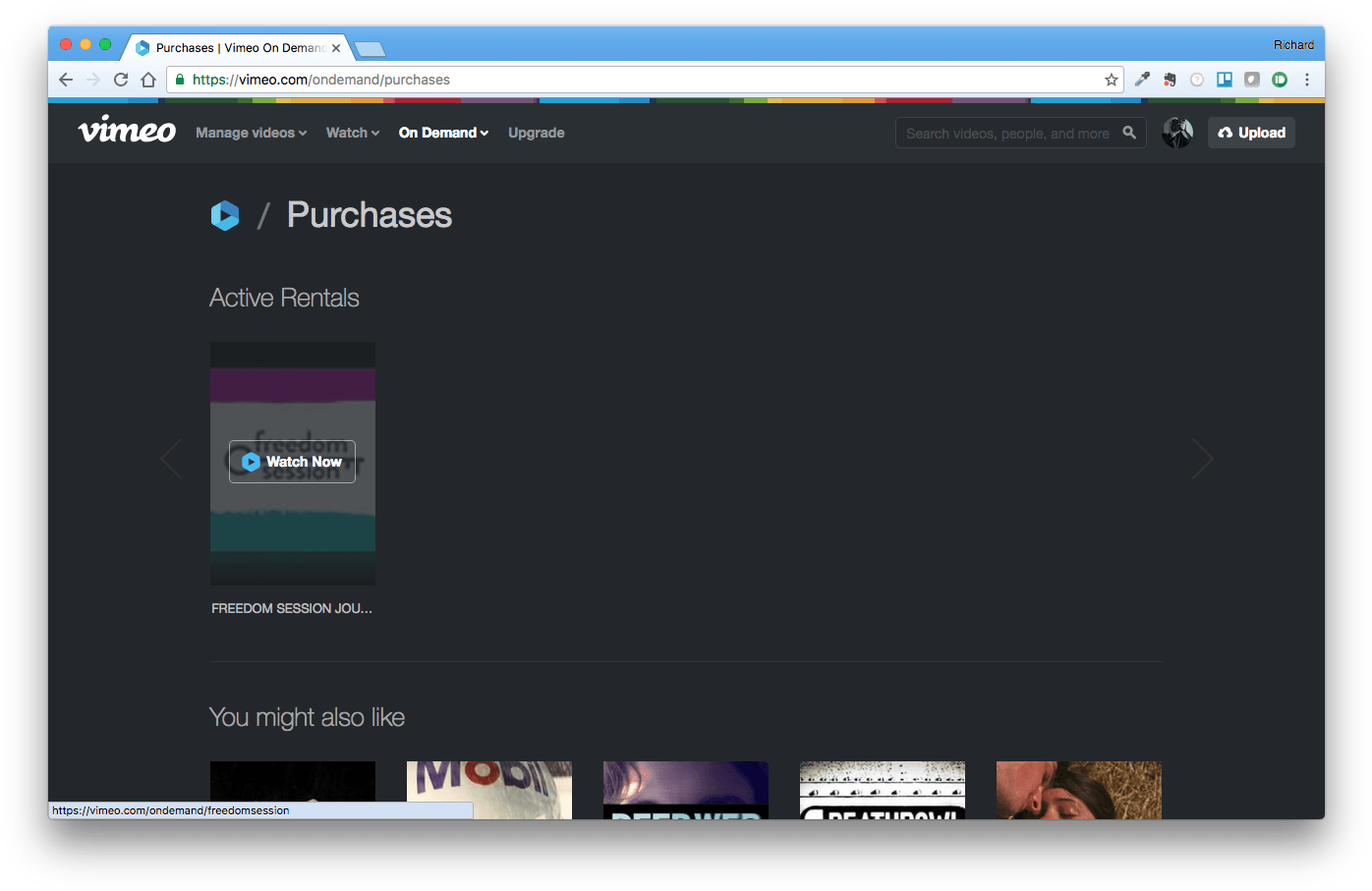Viewport: 1372px width, 891px height.
Task: Go back with browser back arrow
Action: tap(66, 80)
